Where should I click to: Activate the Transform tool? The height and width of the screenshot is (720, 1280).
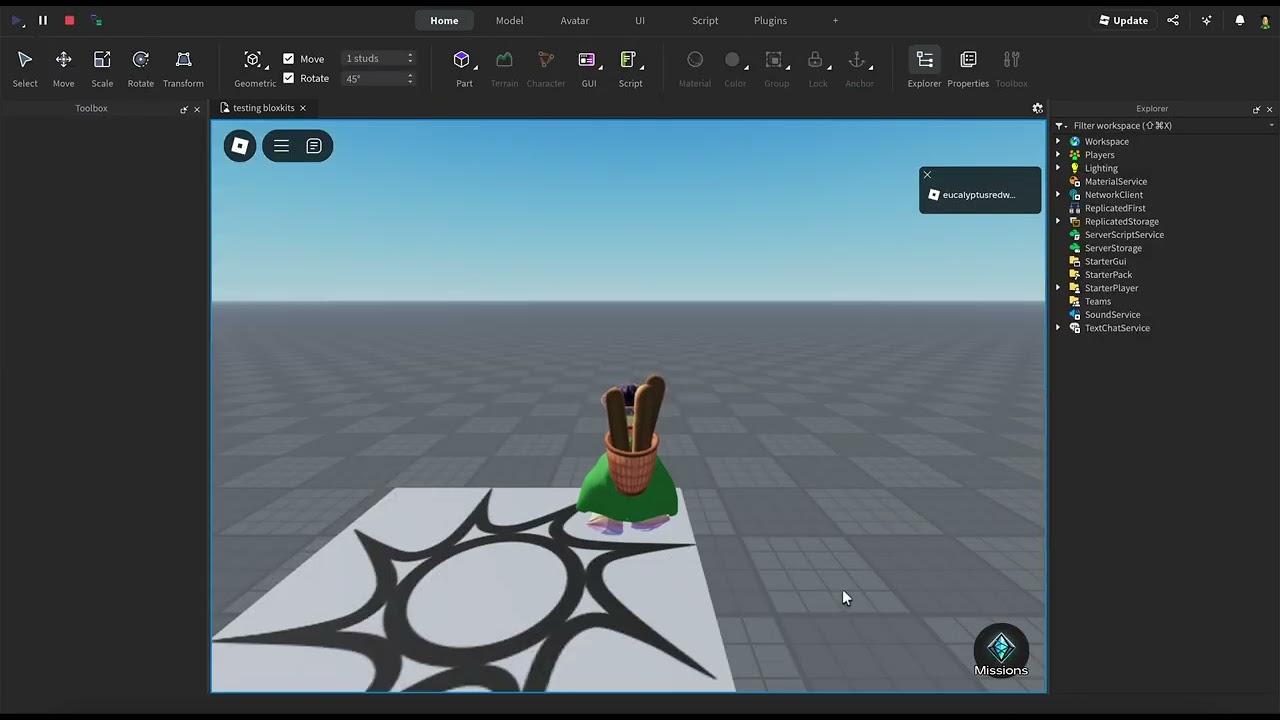[183, 69]
